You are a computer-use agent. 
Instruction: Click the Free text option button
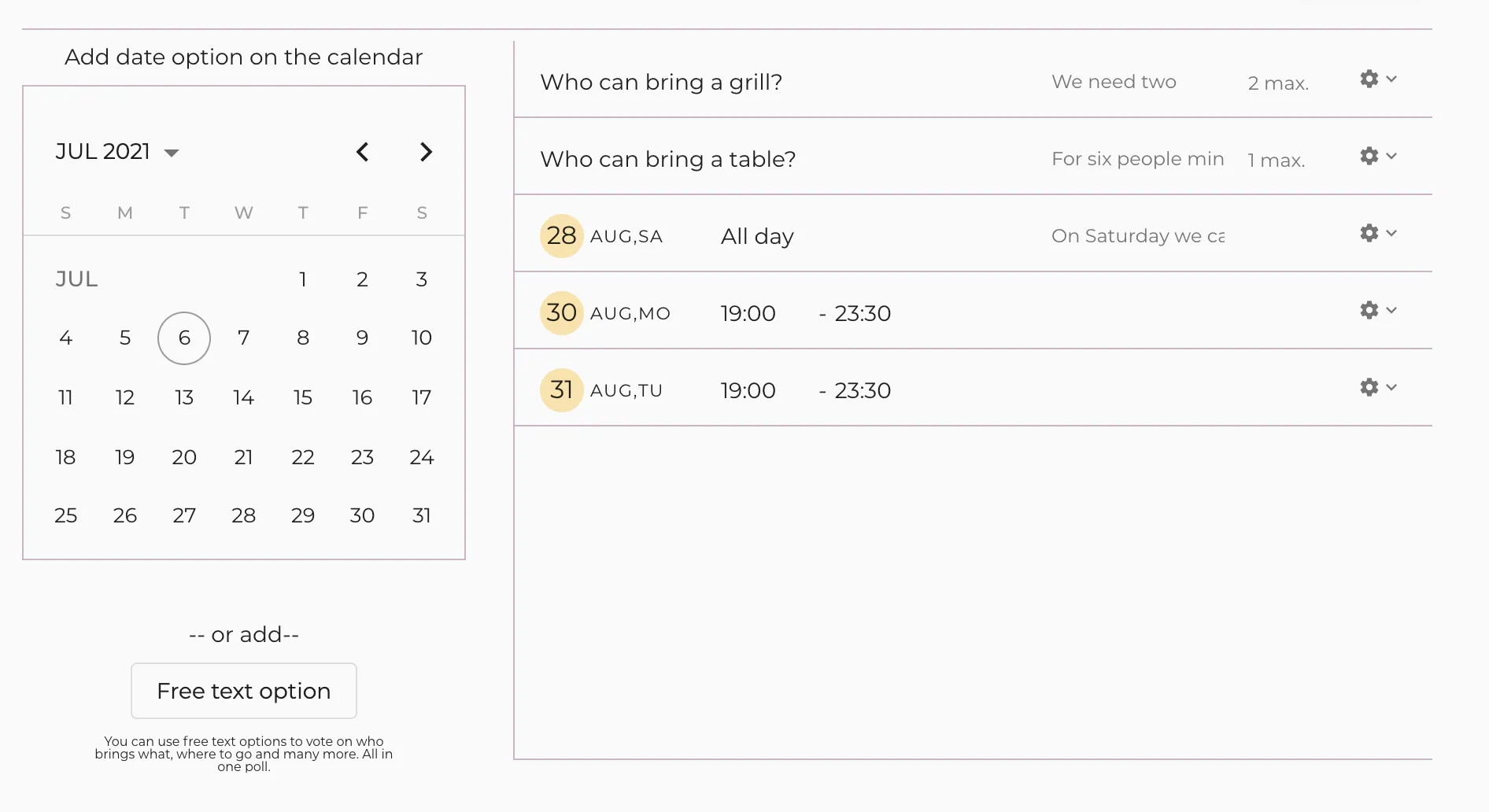244,691
